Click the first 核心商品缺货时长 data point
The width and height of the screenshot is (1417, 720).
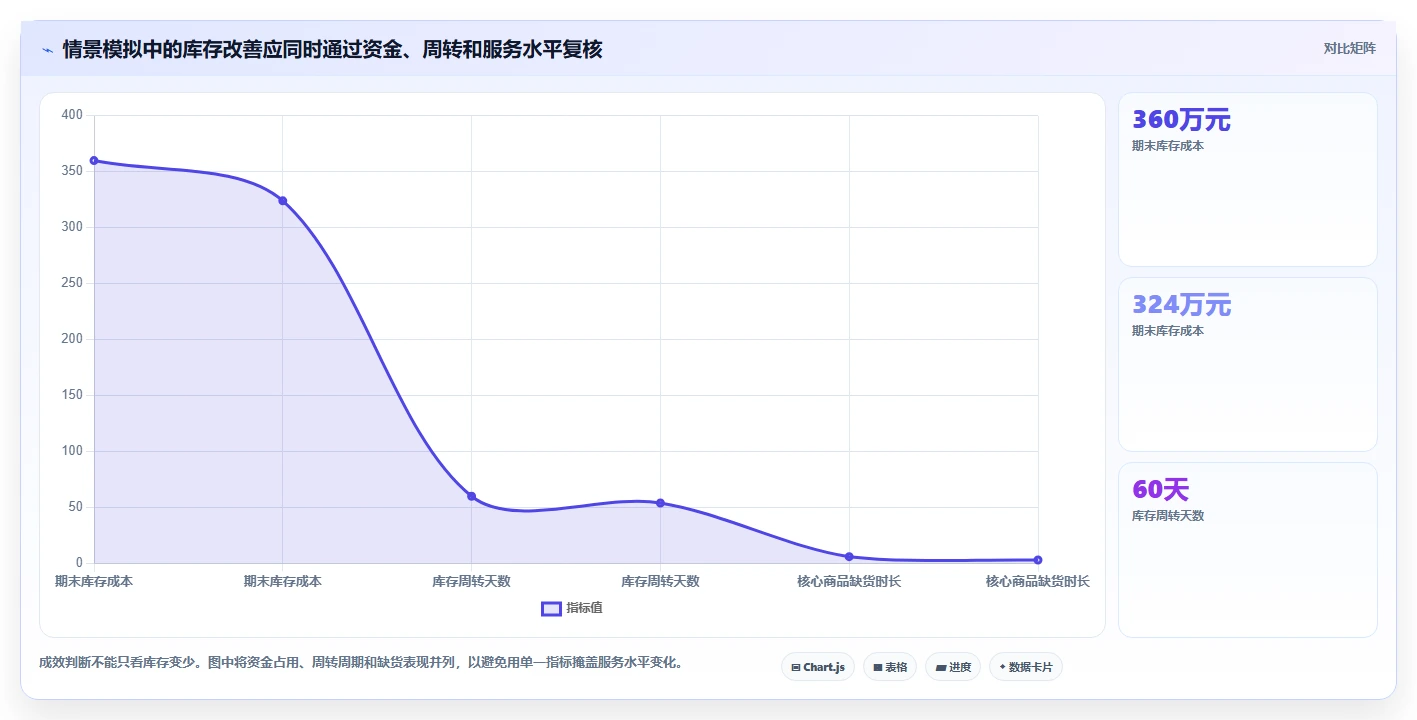849,557
